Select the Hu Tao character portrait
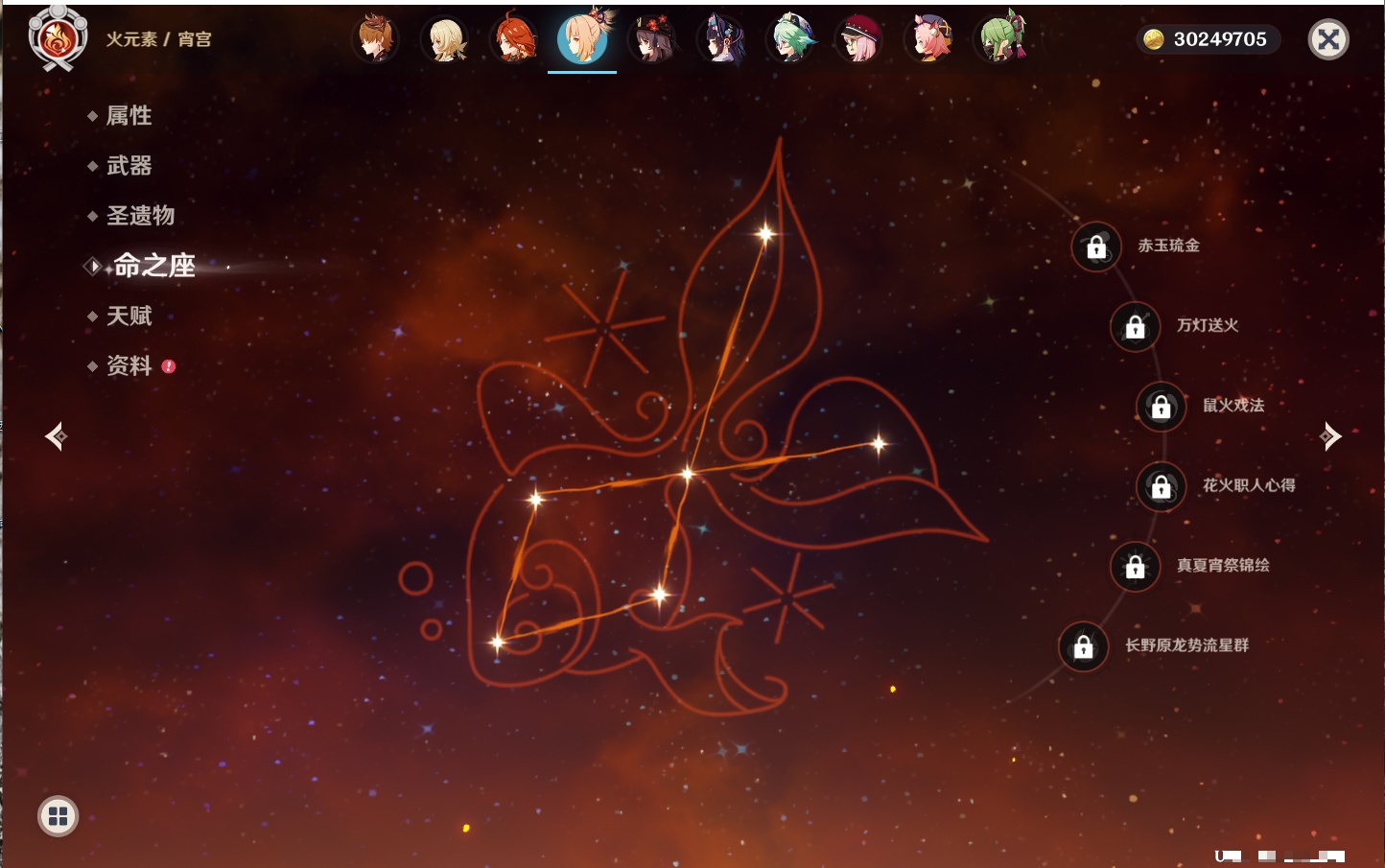The height and width of the screenshot is (868, 1385). coord(652,40)
